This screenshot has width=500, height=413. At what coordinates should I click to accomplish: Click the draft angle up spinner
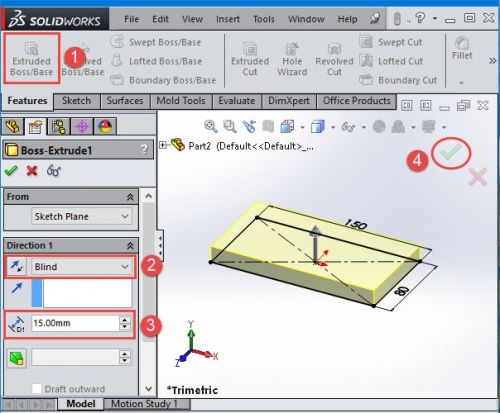[125, 354]
